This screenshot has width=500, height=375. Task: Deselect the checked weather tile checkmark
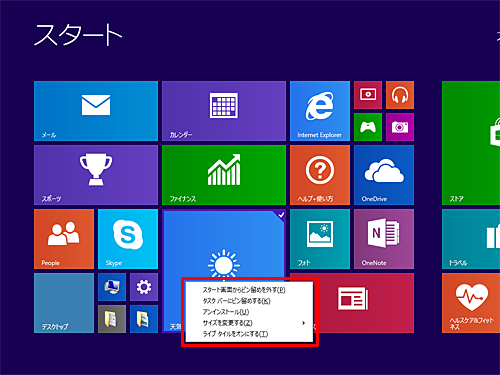pos(281,215)
